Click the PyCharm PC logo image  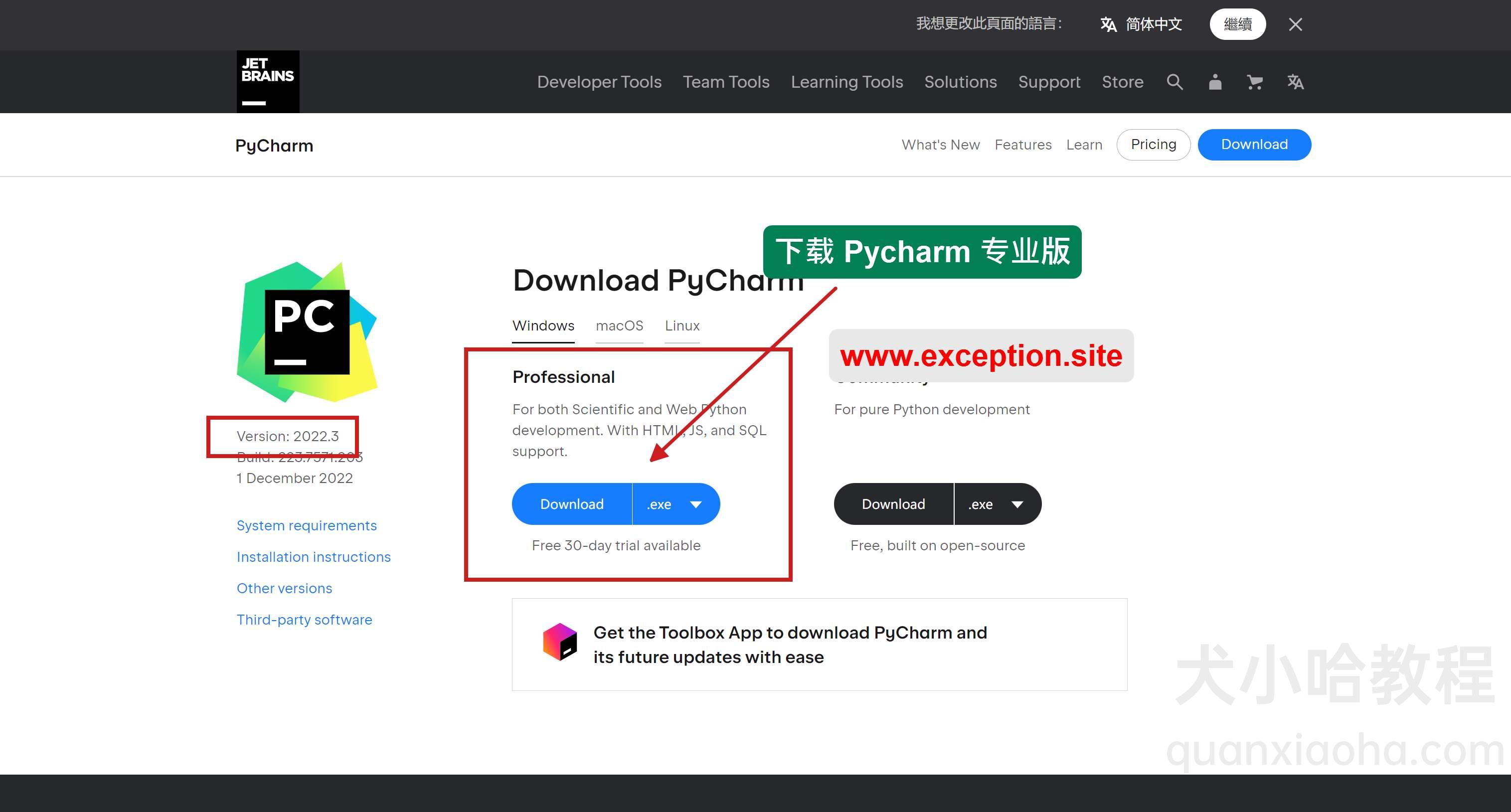307,332
